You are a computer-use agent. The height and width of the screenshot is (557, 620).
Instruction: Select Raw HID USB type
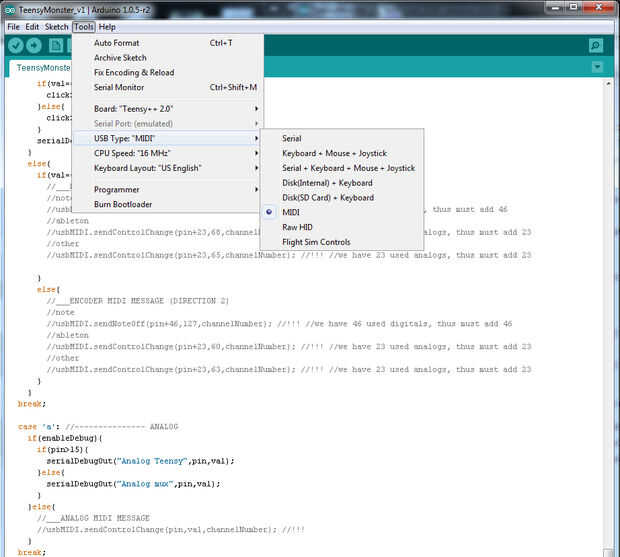pos(342,227)
